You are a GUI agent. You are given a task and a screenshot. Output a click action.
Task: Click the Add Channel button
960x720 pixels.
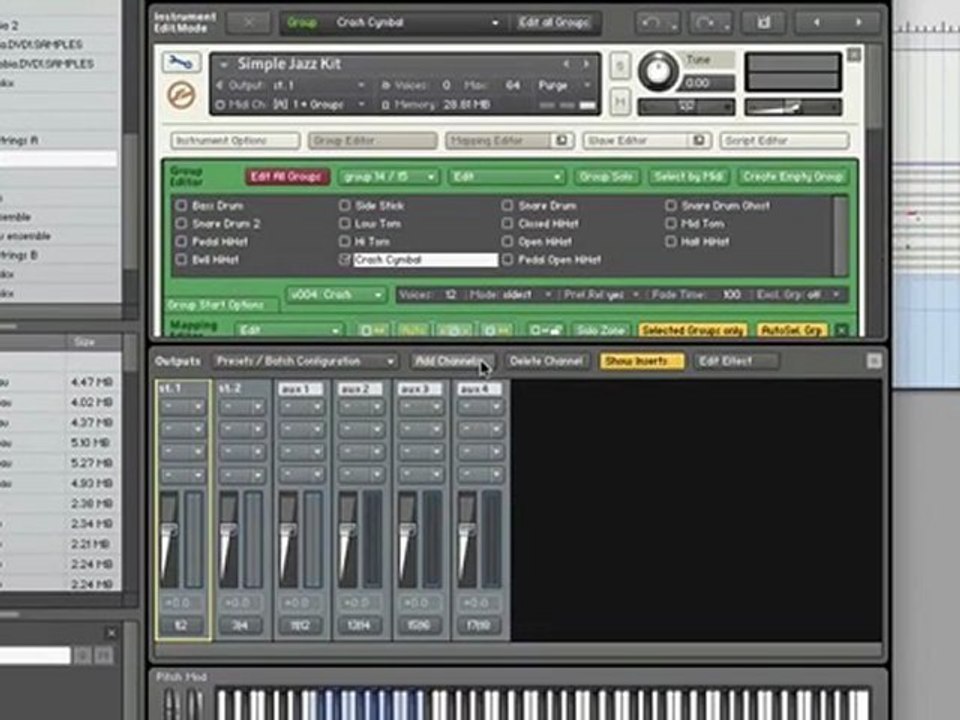(x=452, y=361)
